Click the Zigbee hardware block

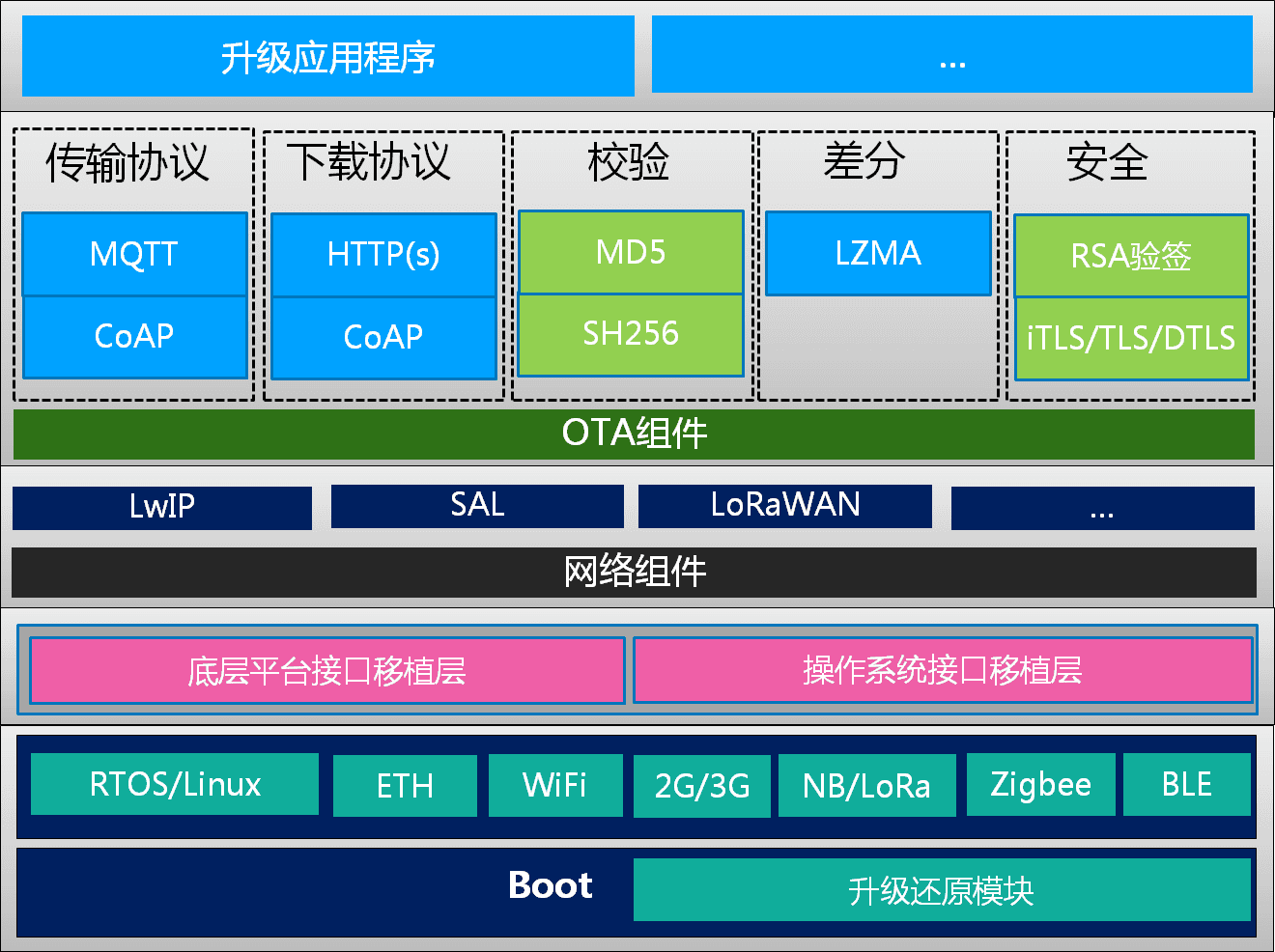(1040, 785)
